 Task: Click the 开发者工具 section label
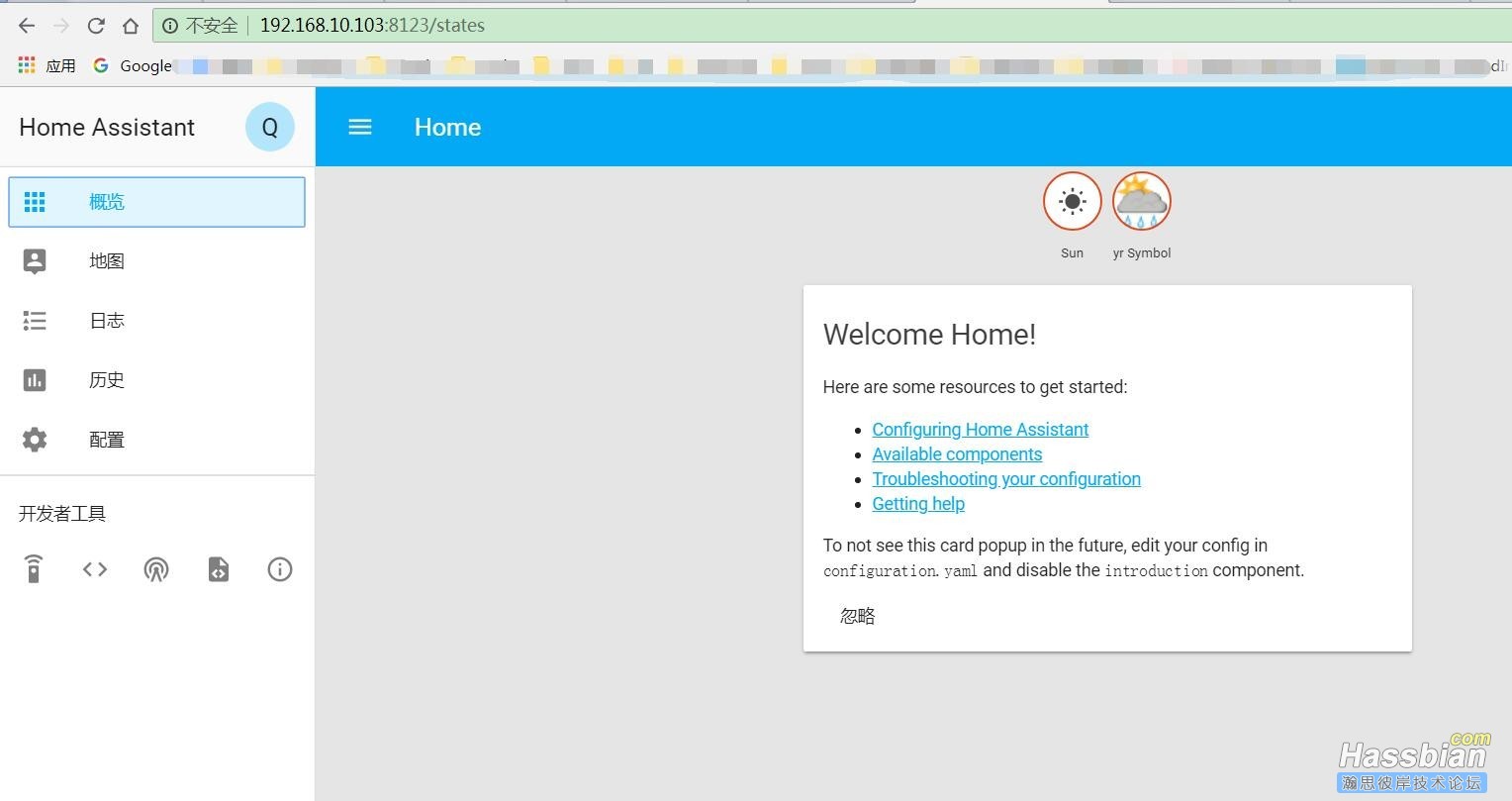pyautogui.click(x=62, y=514)
